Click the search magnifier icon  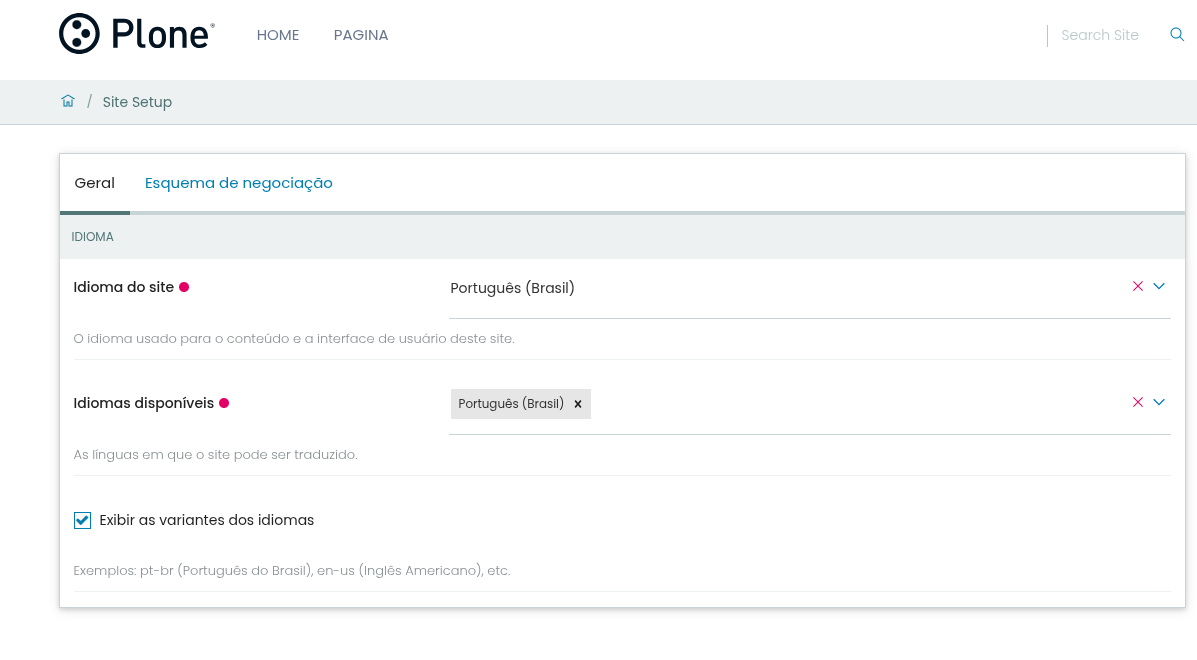coord(1177,35)
